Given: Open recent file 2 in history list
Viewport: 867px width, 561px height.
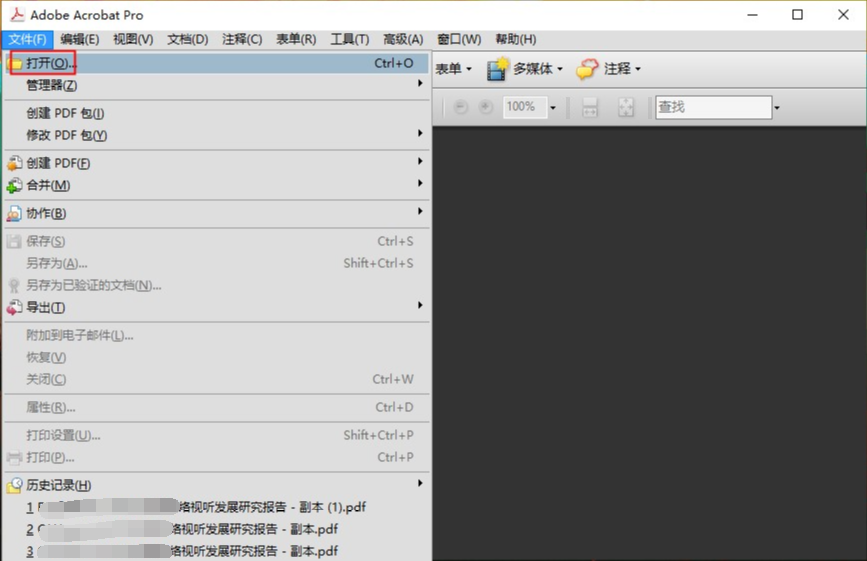Looking at the screenshot, I should pyautogui.click(x=217, y=529).
